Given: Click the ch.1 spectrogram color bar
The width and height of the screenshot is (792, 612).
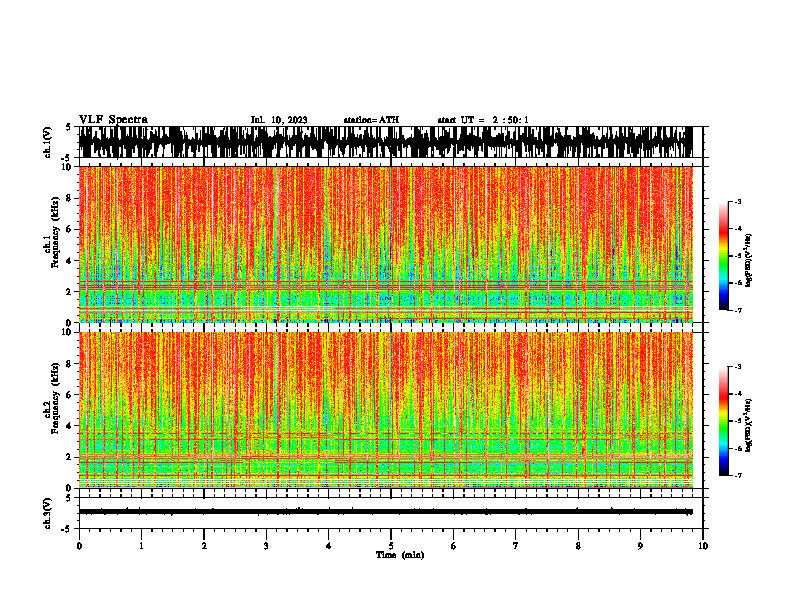Looking at the screenshot, I should pyautogui.click(x=723, y=256).
